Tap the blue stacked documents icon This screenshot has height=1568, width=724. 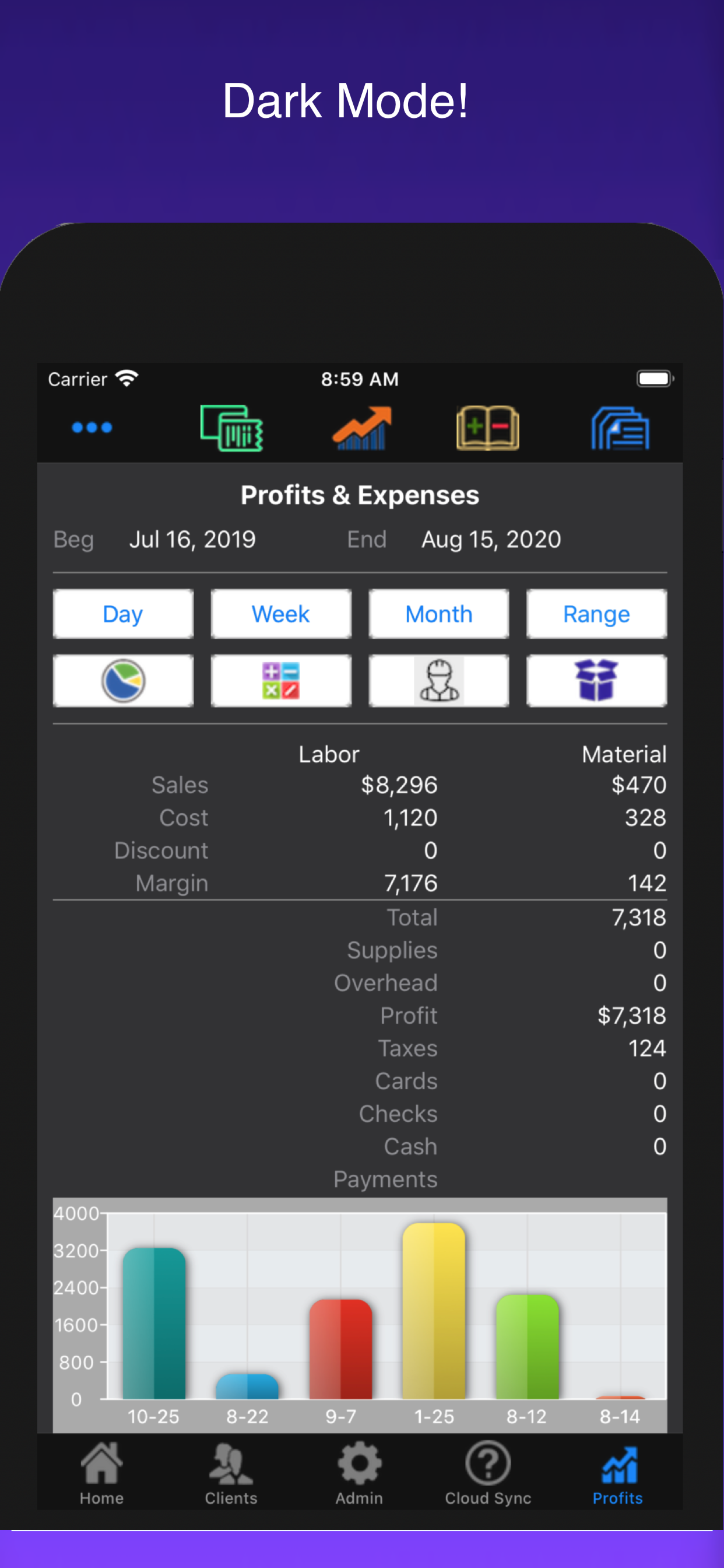point(620,428)
